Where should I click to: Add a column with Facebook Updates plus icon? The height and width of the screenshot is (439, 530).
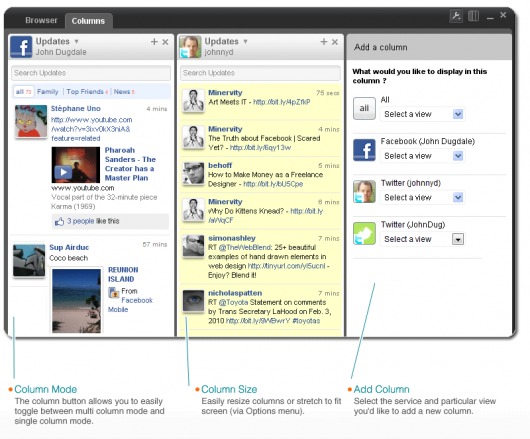[154, 42]
